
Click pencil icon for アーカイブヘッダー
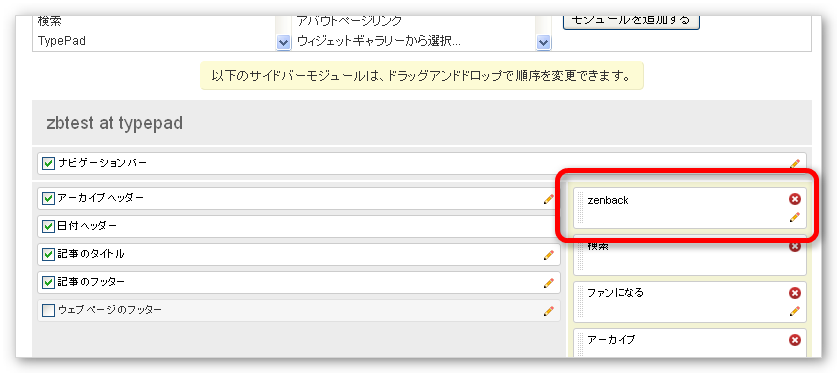point(549,199)
